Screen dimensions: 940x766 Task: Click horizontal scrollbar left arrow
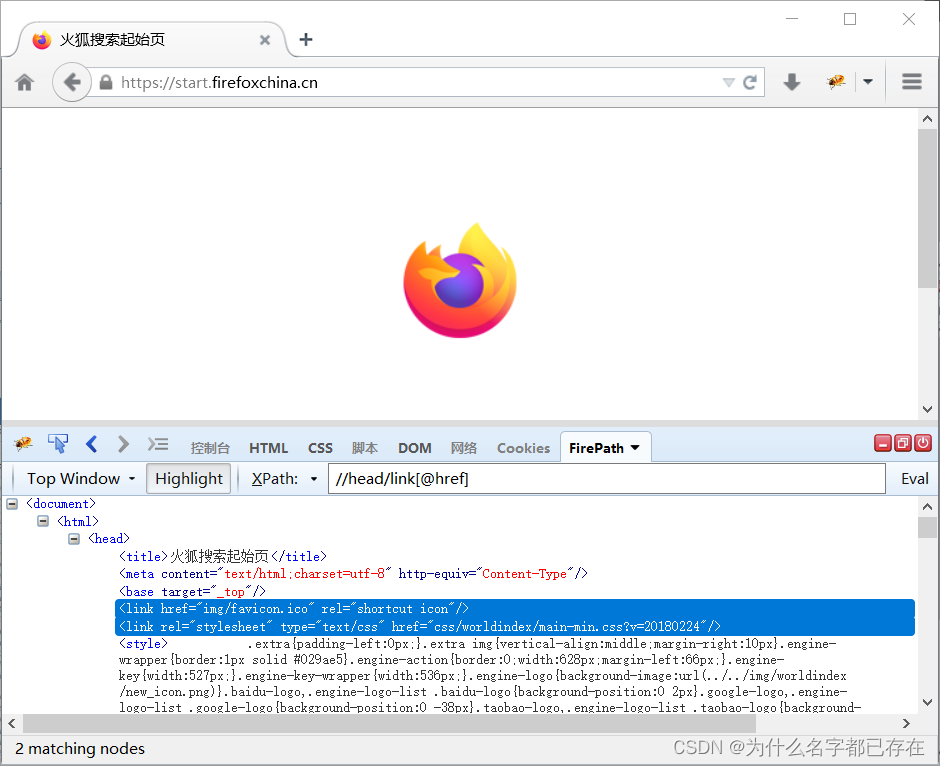[x=11, y=723]
